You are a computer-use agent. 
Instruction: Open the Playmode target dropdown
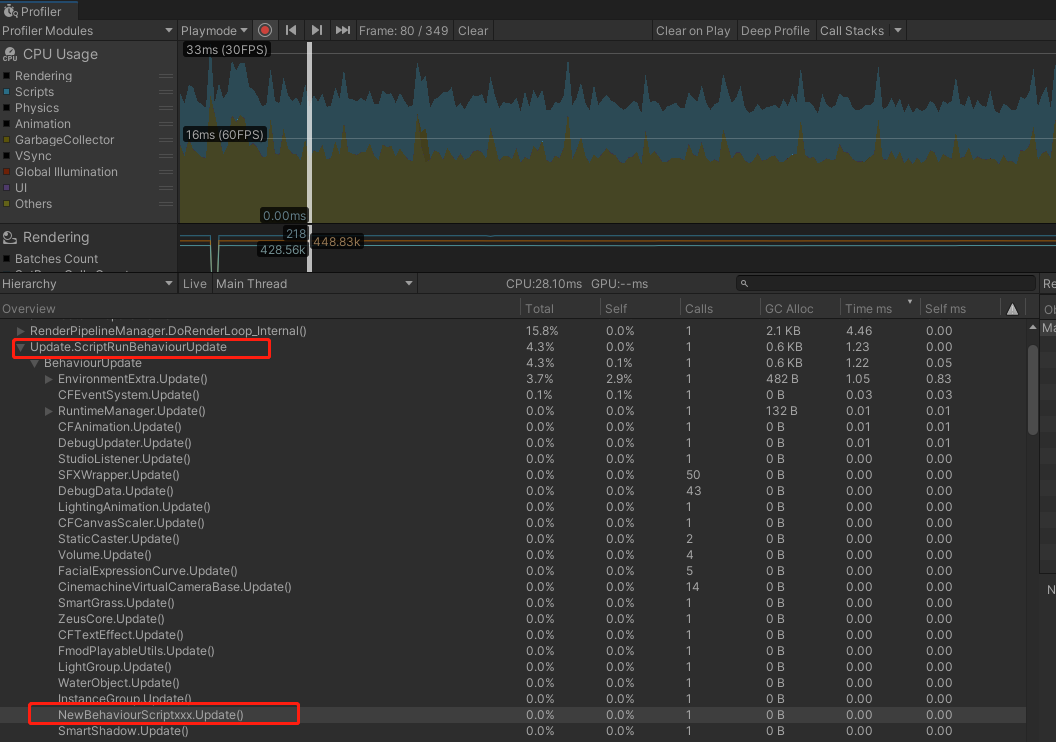[x=214, y=30]
